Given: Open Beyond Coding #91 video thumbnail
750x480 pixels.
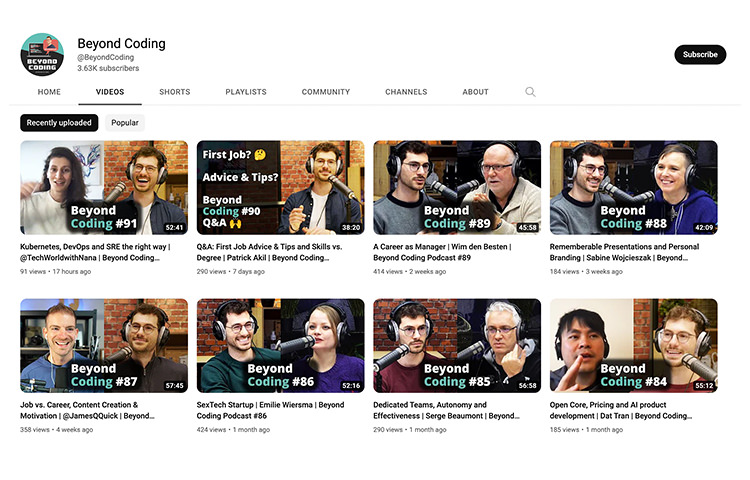Looking at the screenshot, I should coord(104,187).
